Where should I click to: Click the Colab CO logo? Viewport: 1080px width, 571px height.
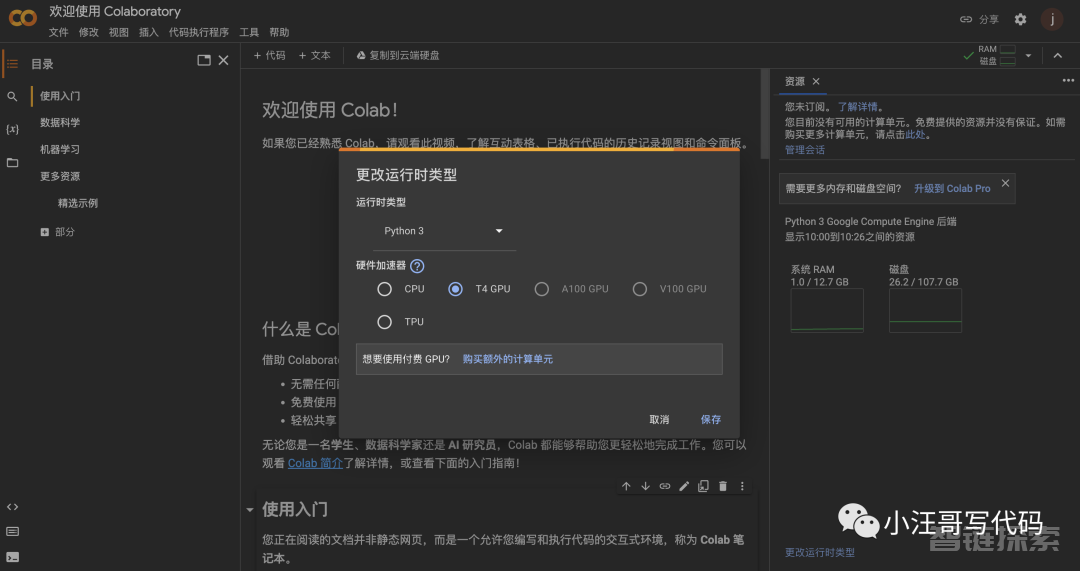point(22,18)
